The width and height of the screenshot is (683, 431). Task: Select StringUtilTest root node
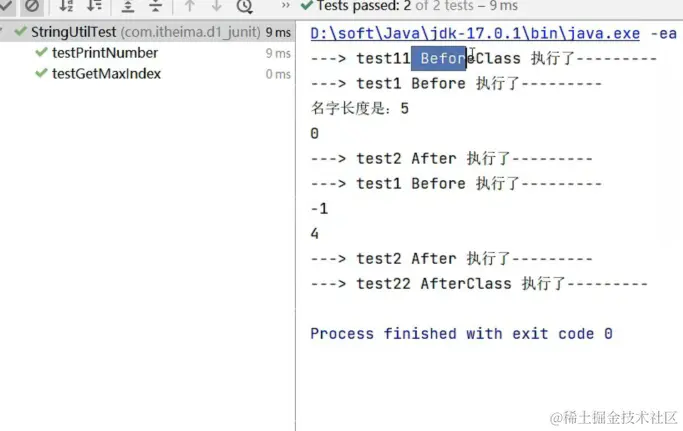tap(147, 32)
